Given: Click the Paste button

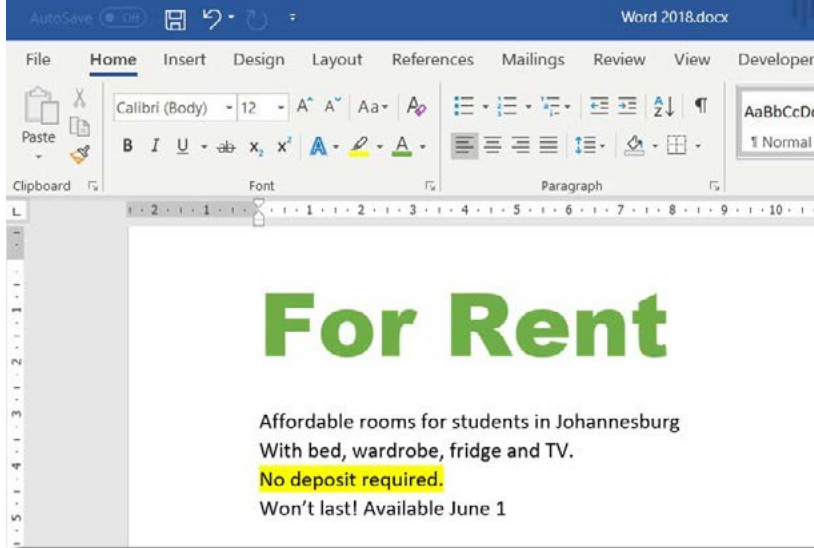Looking at the screenshot, I should 39,115.
